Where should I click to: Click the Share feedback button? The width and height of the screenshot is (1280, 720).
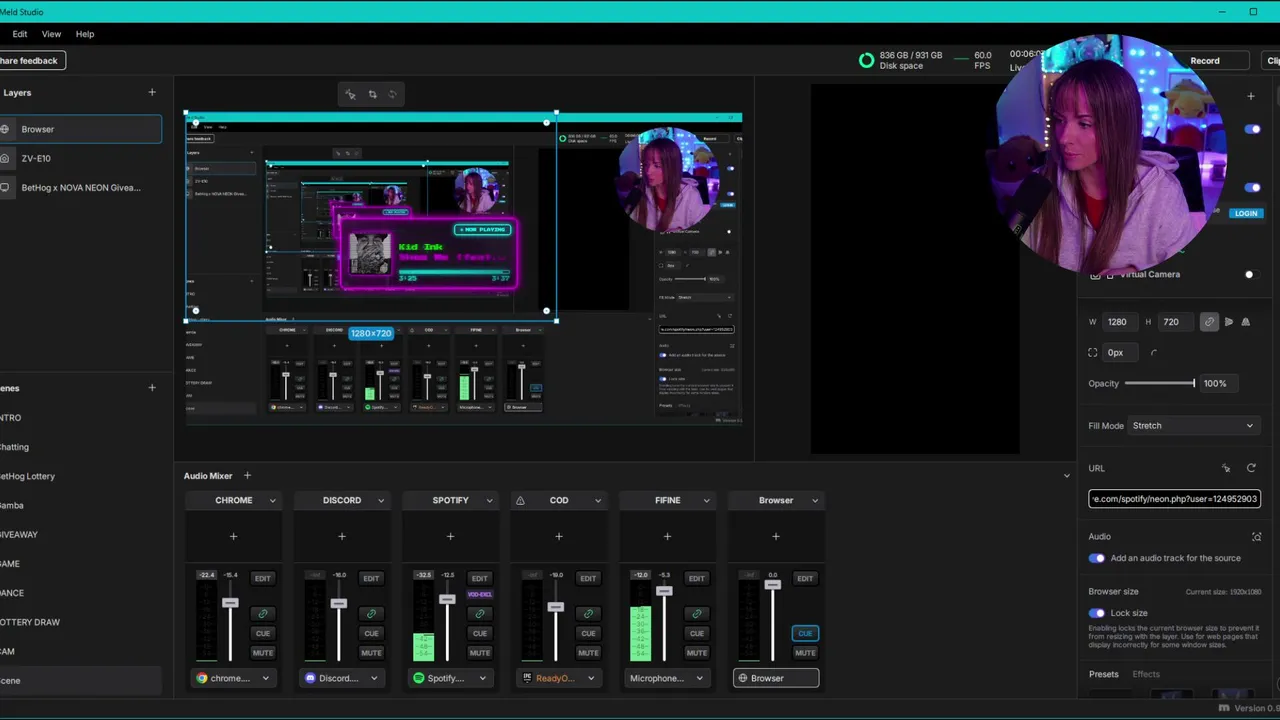point(32,61)
